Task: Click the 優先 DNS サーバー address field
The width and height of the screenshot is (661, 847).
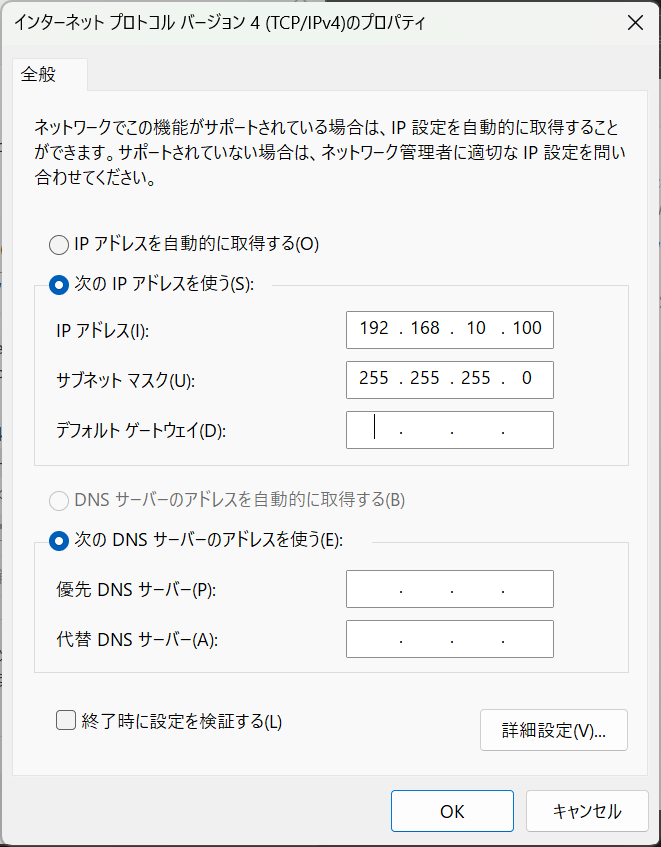Action: (x=449, y=590)
